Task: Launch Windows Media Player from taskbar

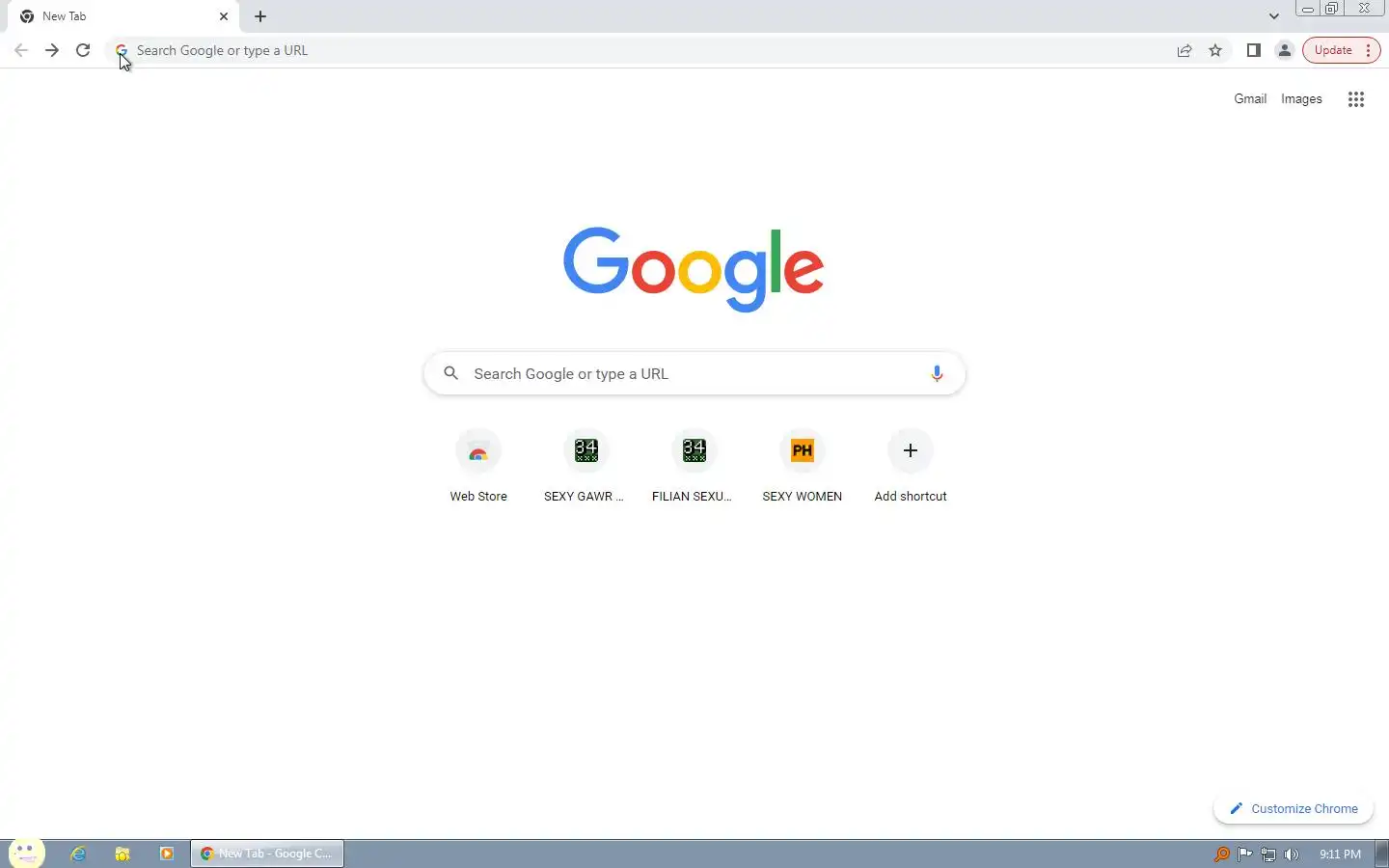Action: coord(167,854)
